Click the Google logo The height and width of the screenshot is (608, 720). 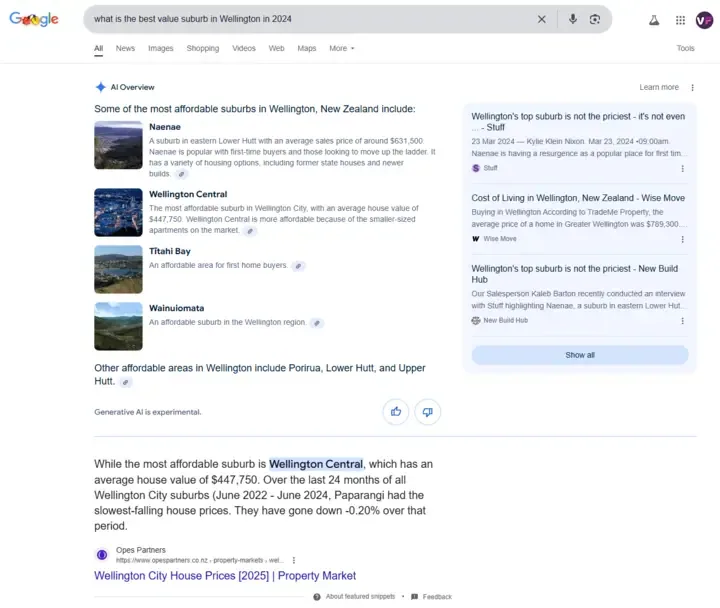(34, 19)
